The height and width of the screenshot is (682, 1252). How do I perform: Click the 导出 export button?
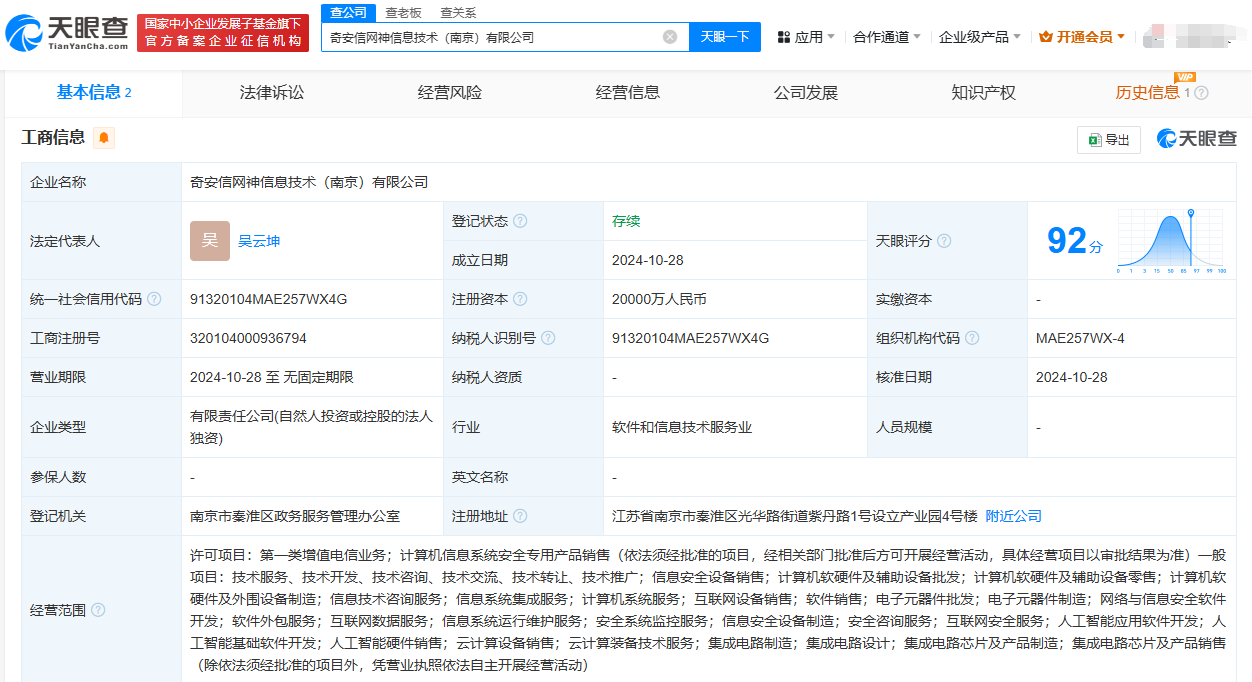pyautogui.click(x=1108, y=140)
